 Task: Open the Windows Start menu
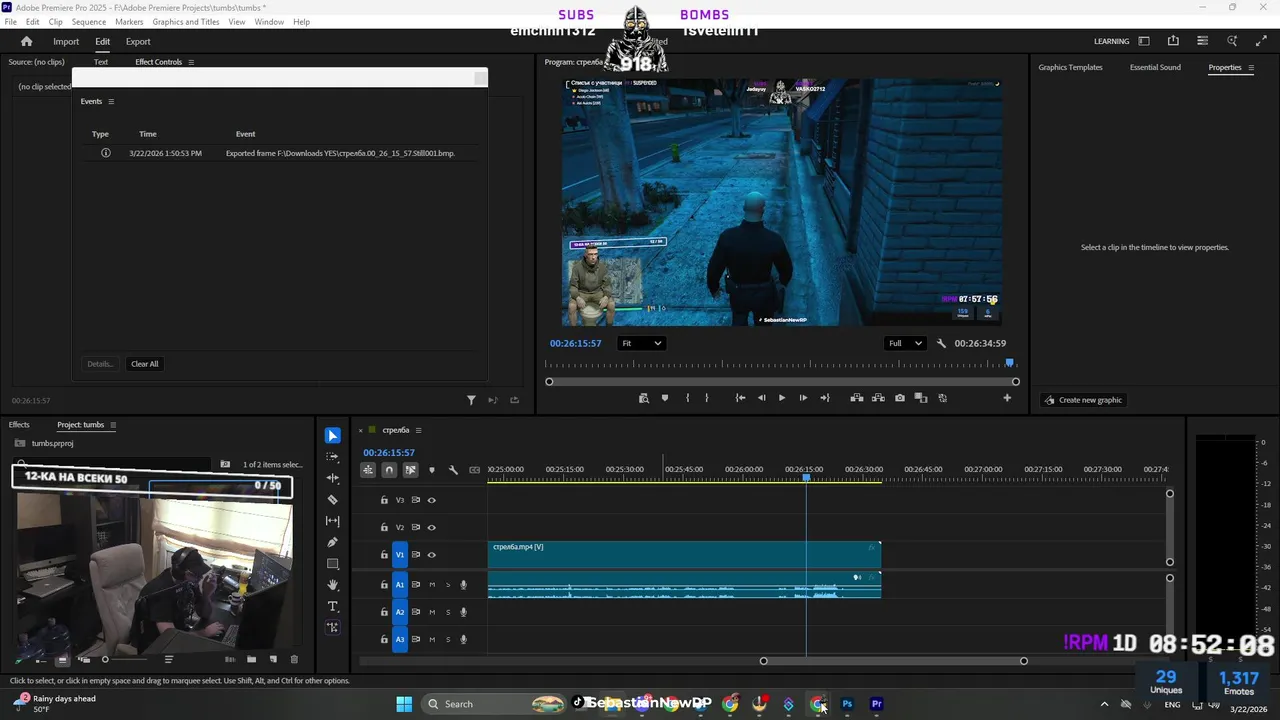point(404,704)
